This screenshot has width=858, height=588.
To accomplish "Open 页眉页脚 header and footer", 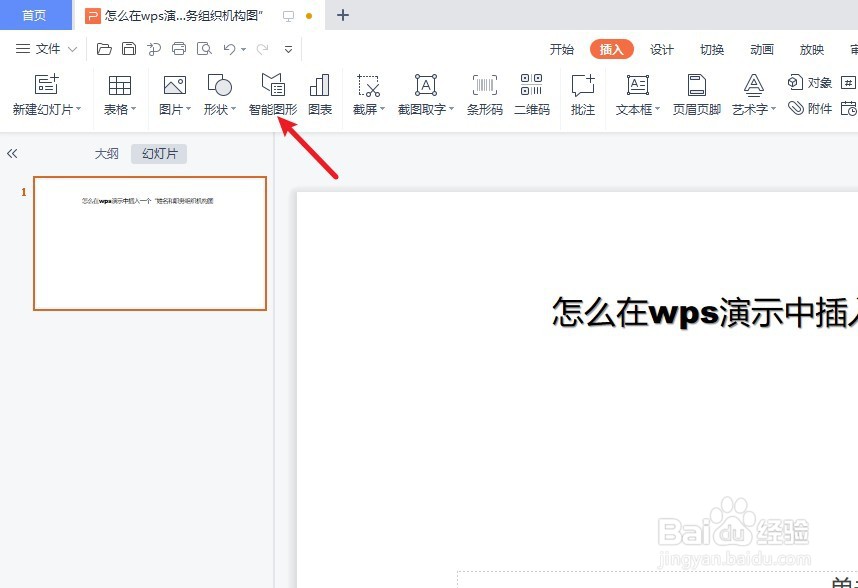I will point(697,94).
